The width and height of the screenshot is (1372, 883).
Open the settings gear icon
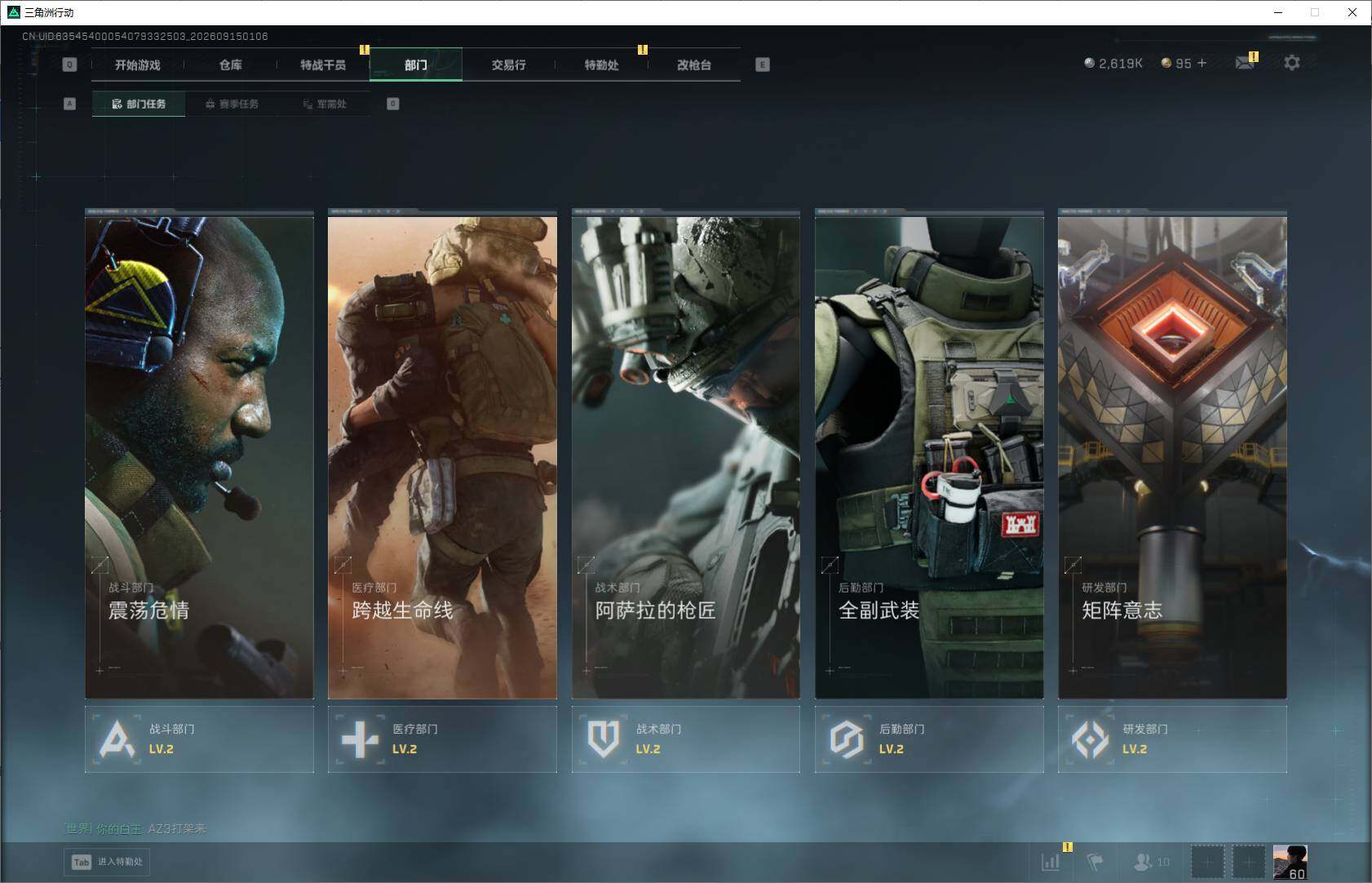(x=1292, y=63)
